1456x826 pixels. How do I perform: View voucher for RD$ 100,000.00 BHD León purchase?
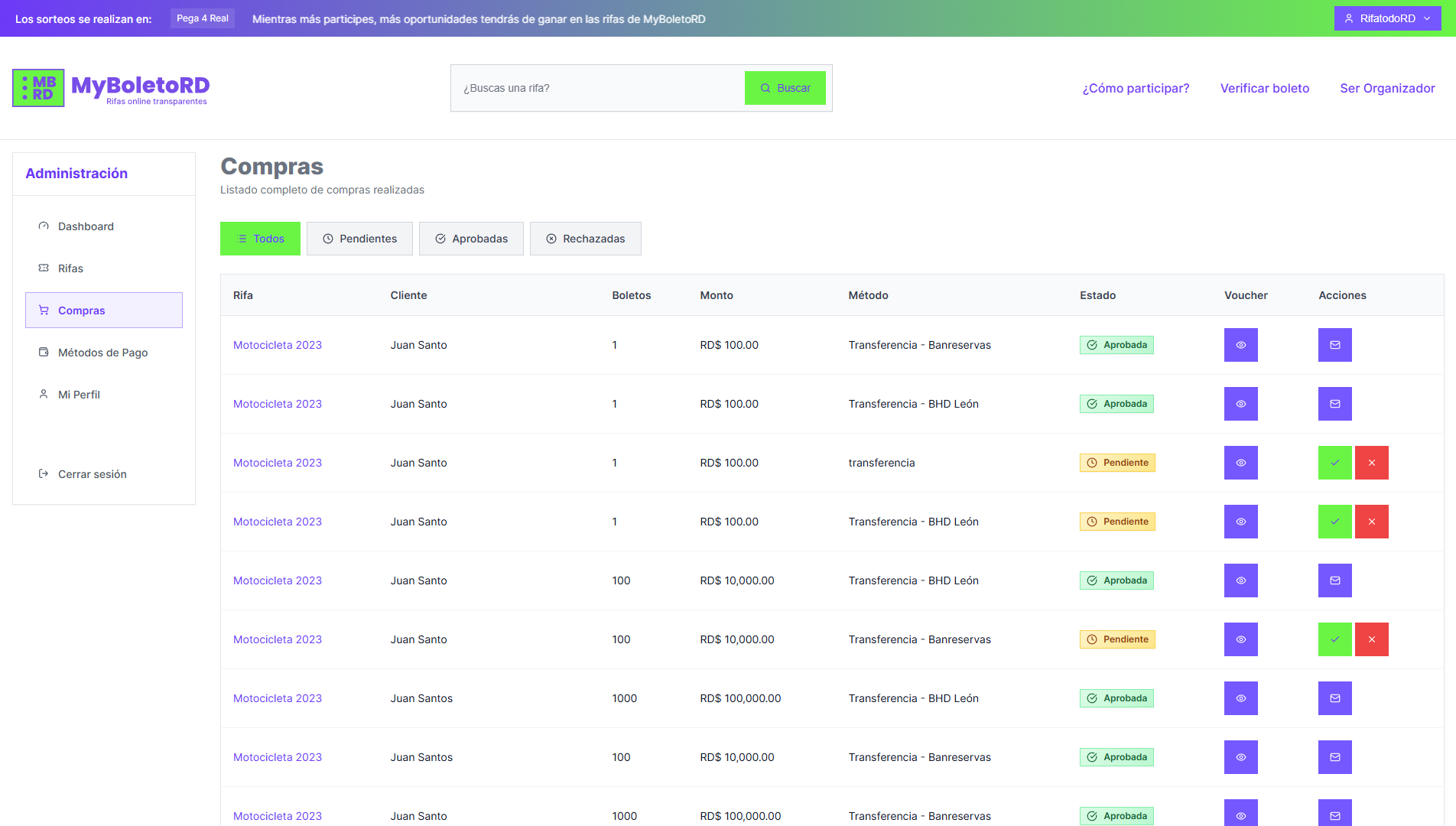tap(1240, 698)
